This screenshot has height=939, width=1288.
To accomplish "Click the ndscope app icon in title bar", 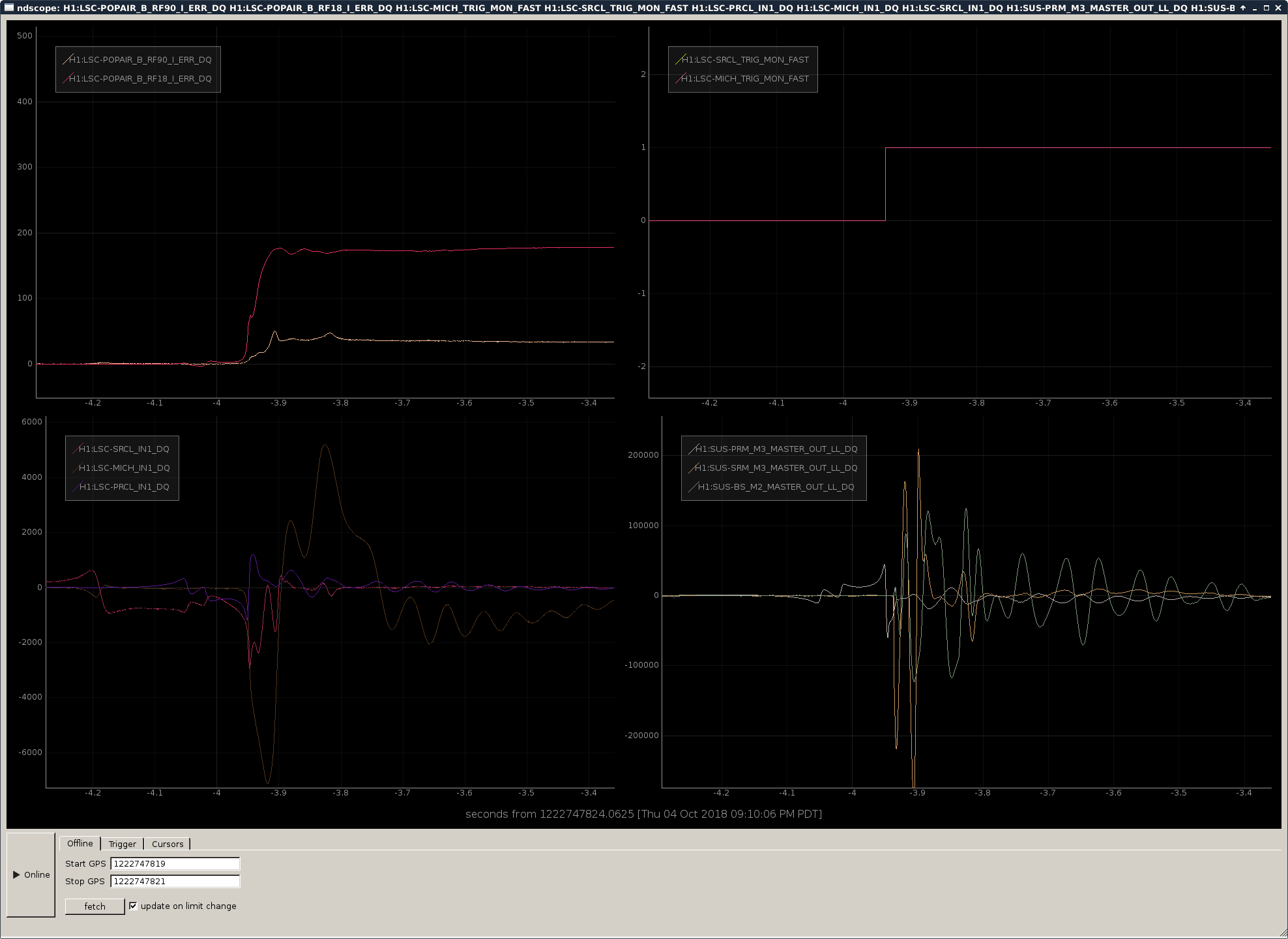I will click(8, 8).
